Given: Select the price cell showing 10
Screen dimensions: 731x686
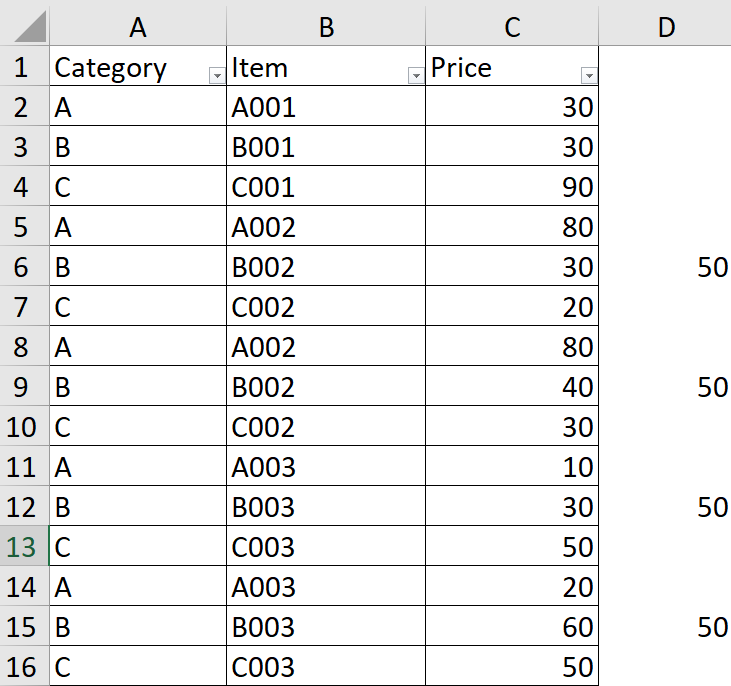Looking at the screenshot, I should tap(512, 467).
